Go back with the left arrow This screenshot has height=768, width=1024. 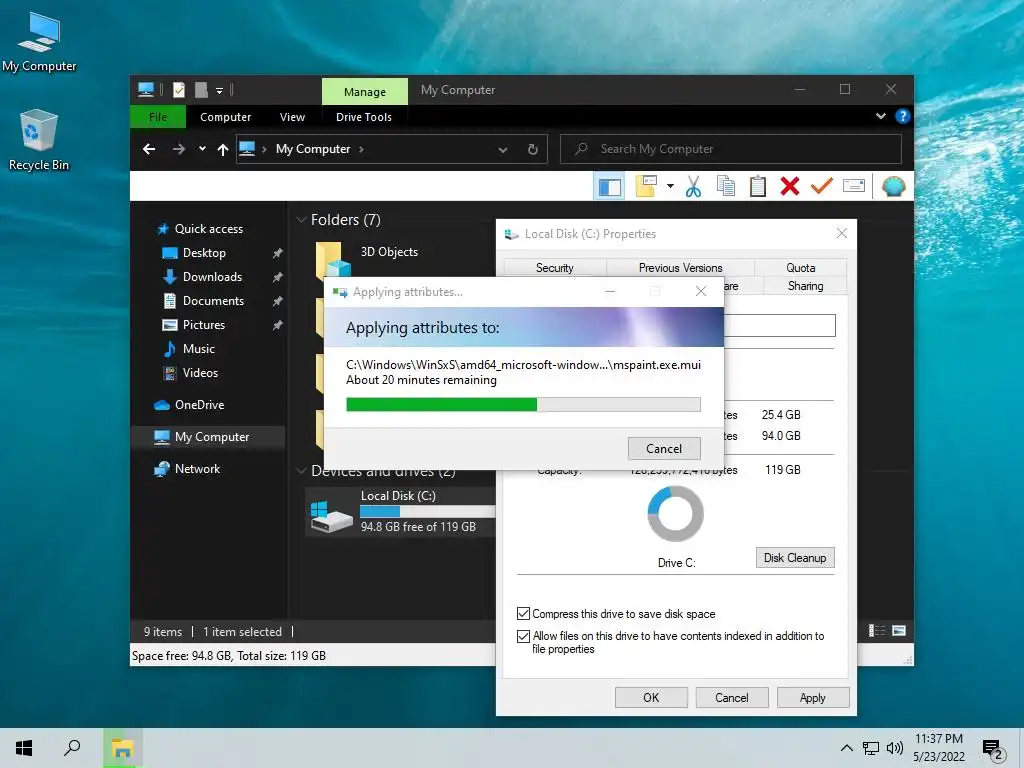(x=149, y=150)
